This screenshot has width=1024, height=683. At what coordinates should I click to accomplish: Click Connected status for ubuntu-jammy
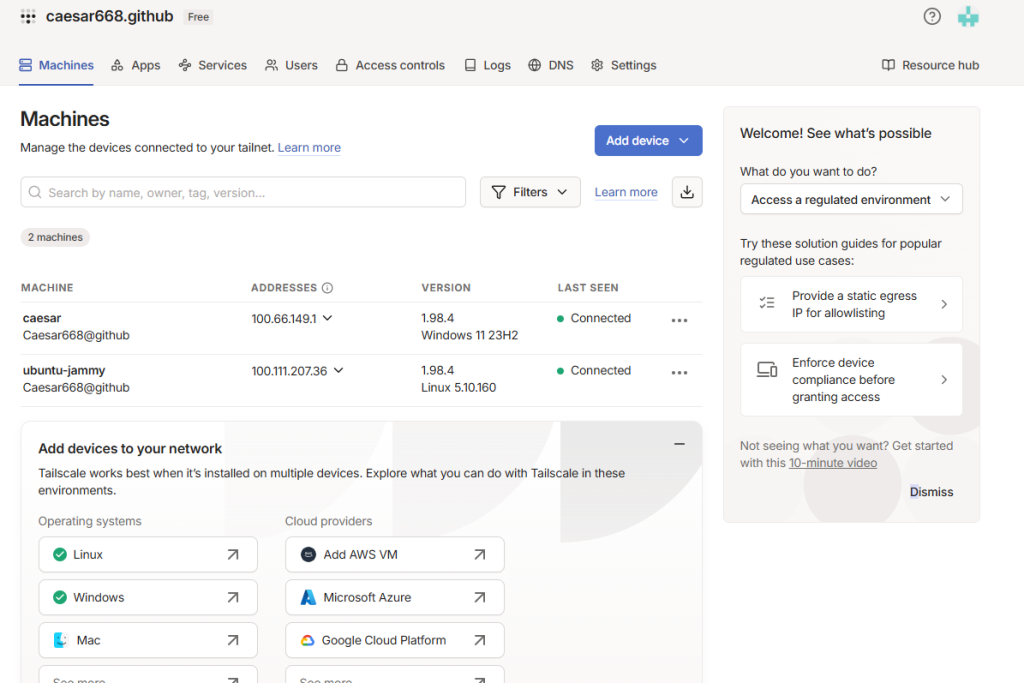(594, 370)
